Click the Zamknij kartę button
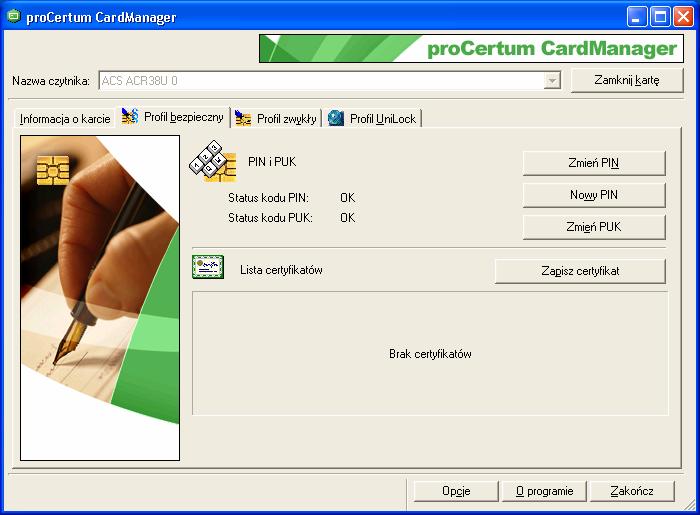The image size is (700, 515). point(627,80)
